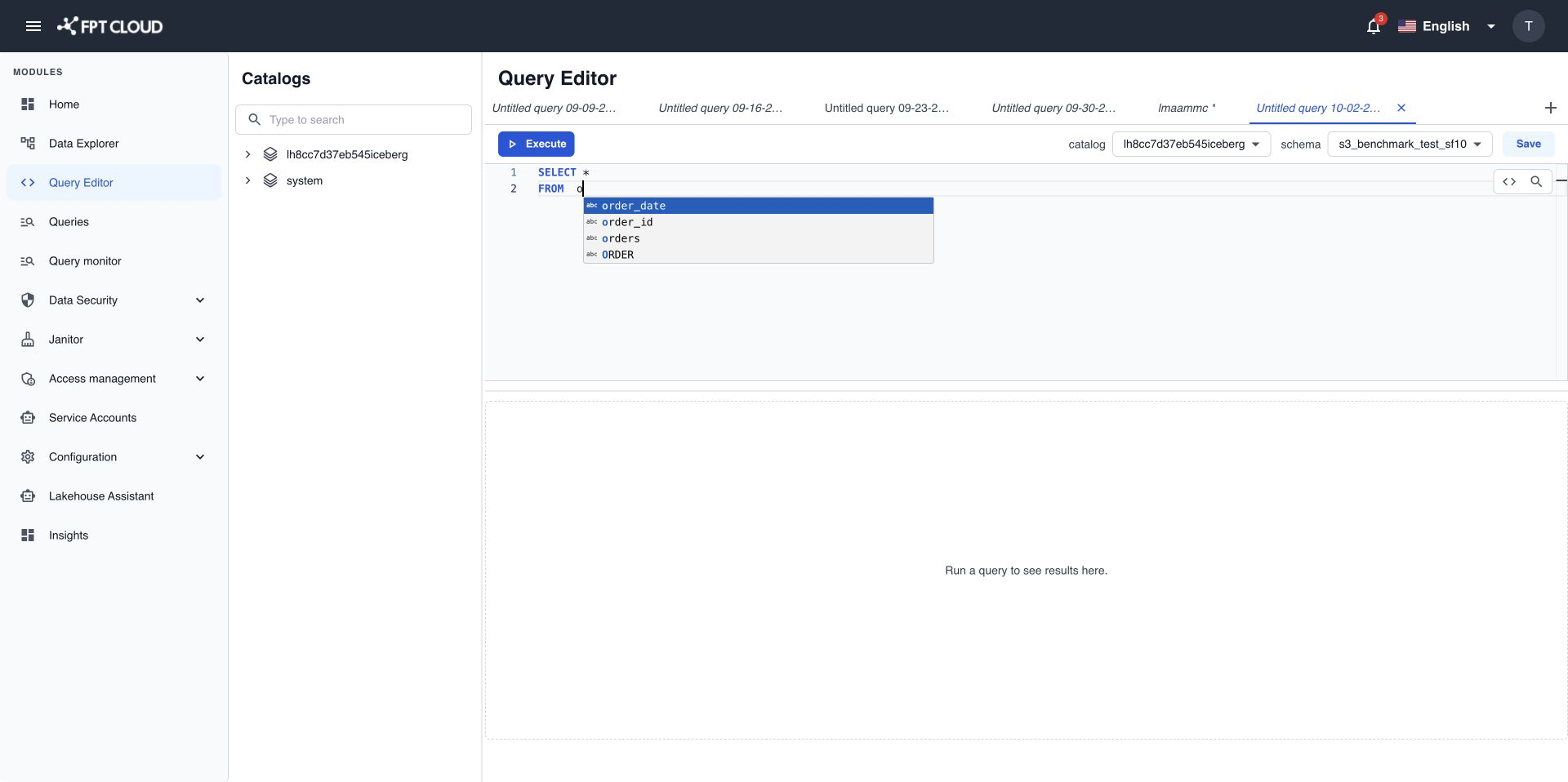This screenshot has height=782, width=1568.
Task: Open the English language selector
Action: 1446,26
